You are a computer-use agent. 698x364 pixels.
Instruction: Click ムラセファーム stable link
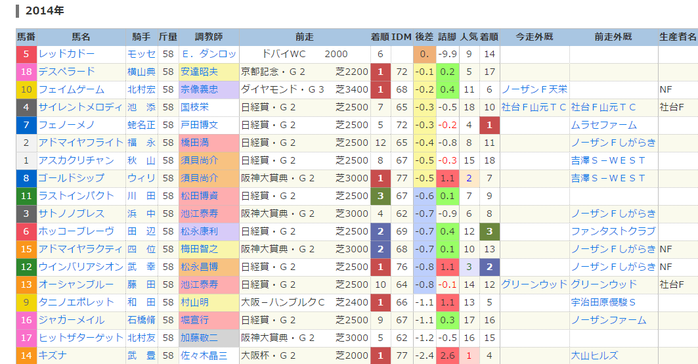pyautogui.click(x=604, y=125)
